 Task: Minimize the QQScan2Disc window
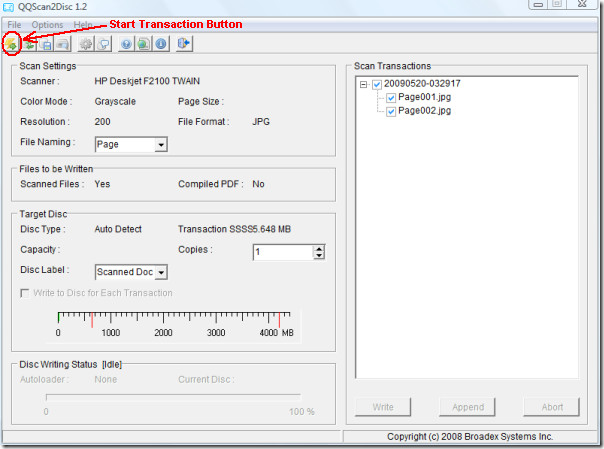(539, 4)
